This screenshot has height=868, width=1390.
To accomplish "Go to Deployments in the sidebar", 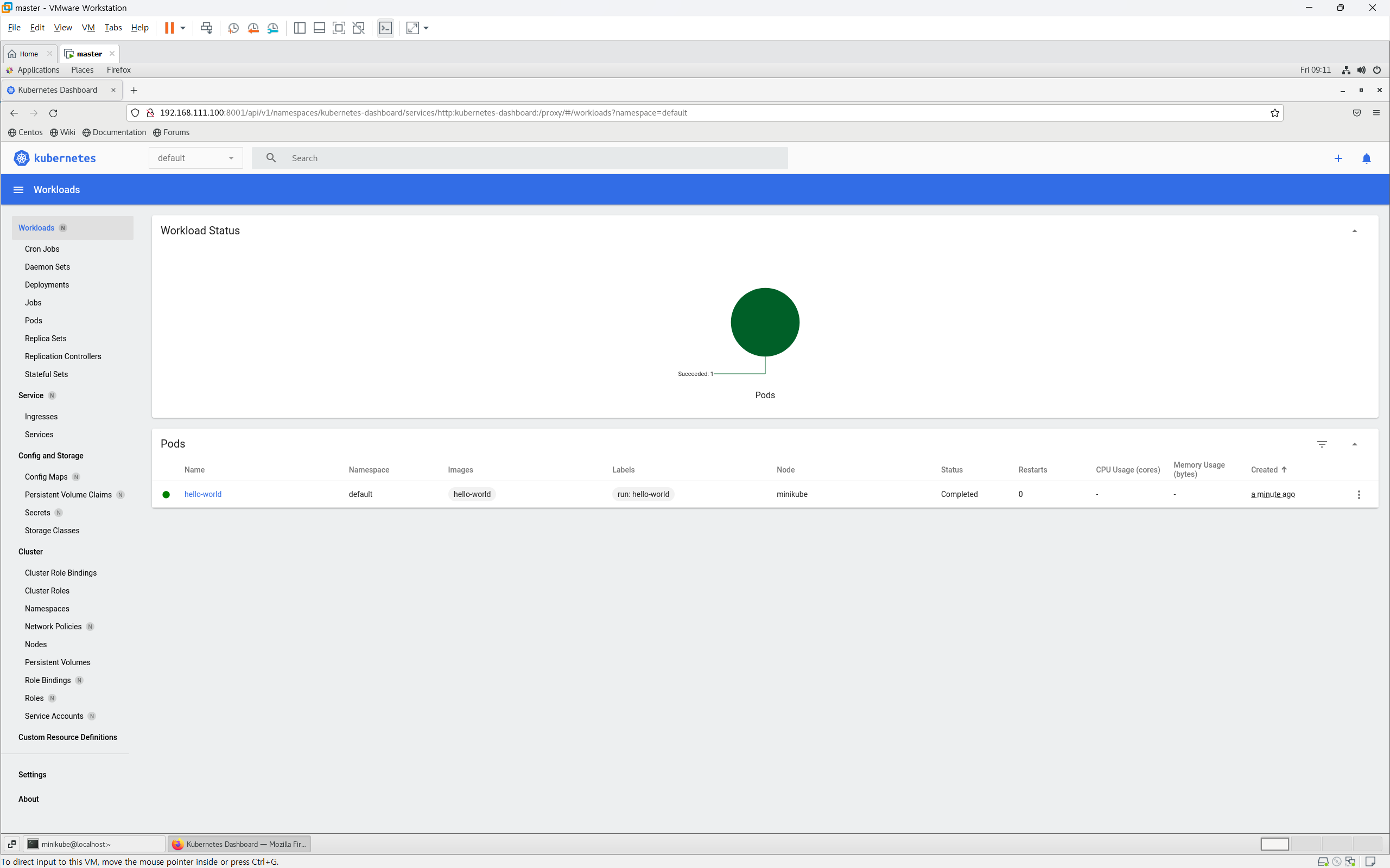I will (x=47, y=285).
